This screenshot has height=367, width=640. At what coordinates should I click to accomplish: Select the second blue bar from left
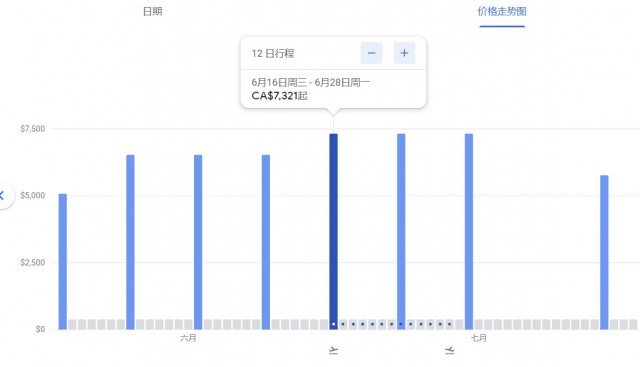click(130, 242)
